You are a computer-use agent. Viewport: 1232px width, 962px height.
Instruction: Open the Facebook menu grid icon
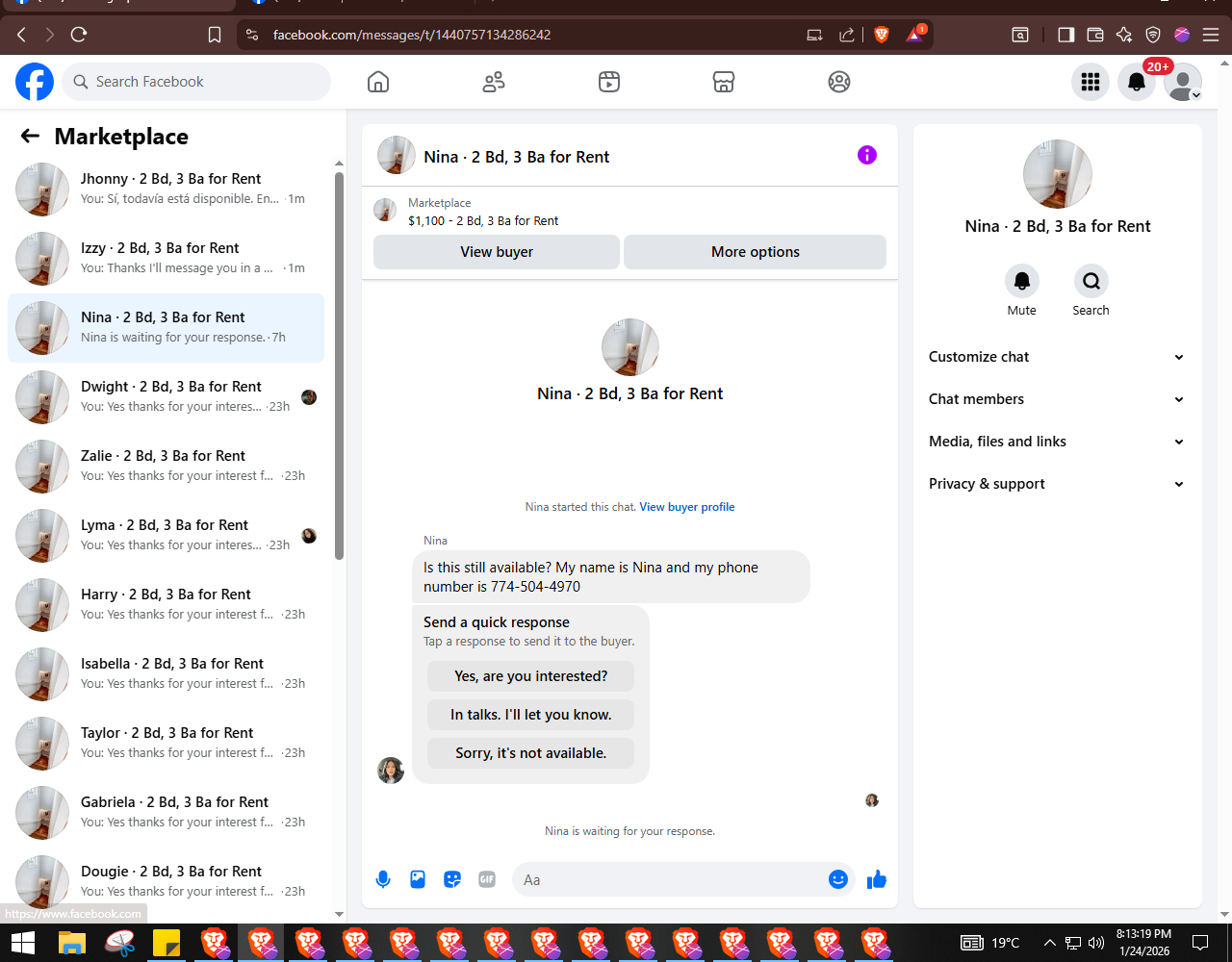click(1091, 82)
